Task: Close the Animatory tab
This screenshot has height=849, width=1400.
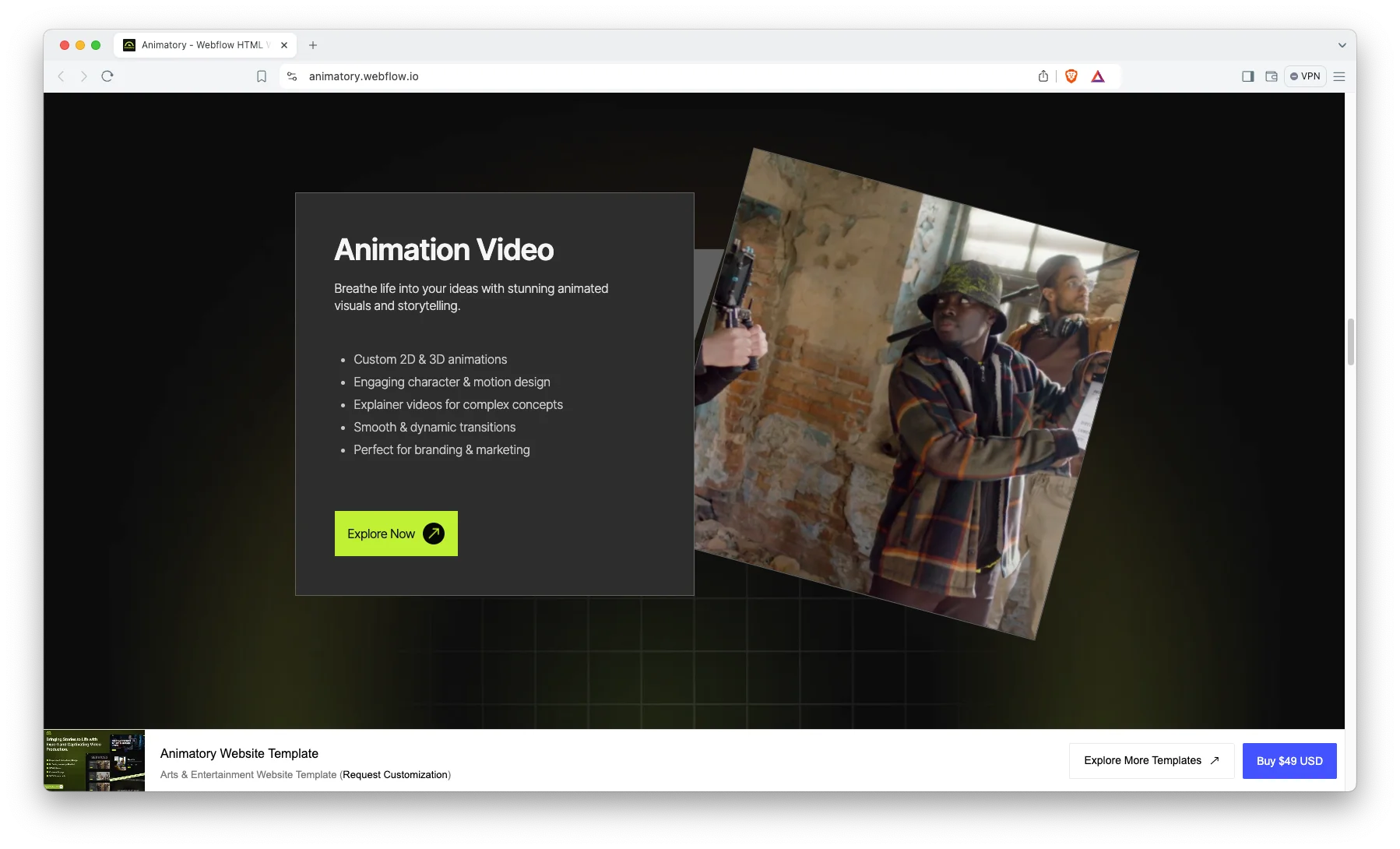Action: tap(284, 45)
